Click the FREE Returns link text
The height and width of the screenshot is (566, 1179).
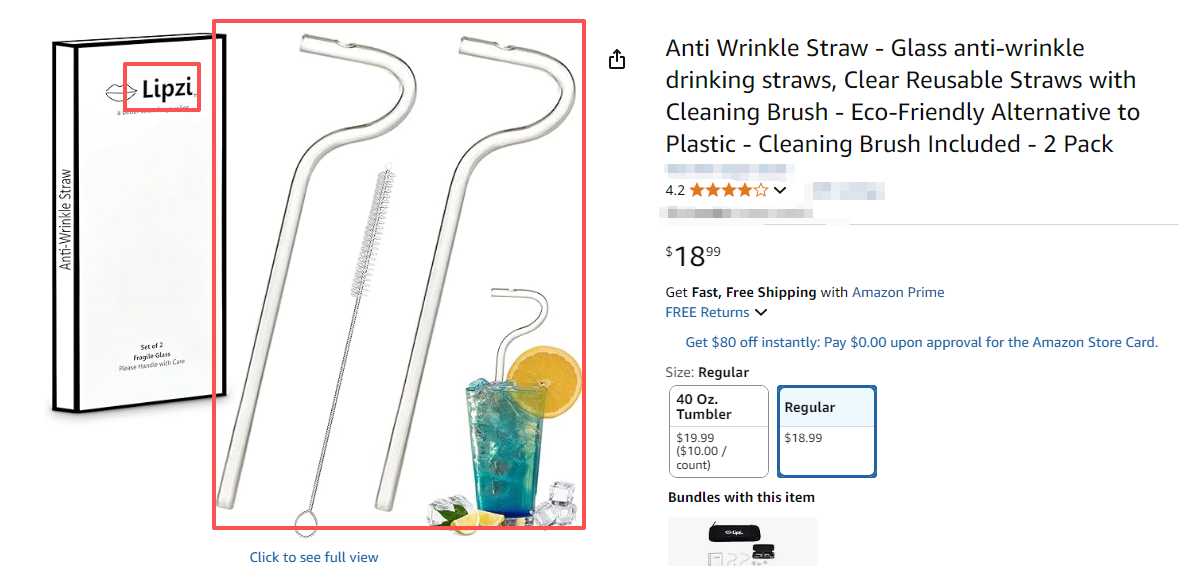click(x=708, y=312)
